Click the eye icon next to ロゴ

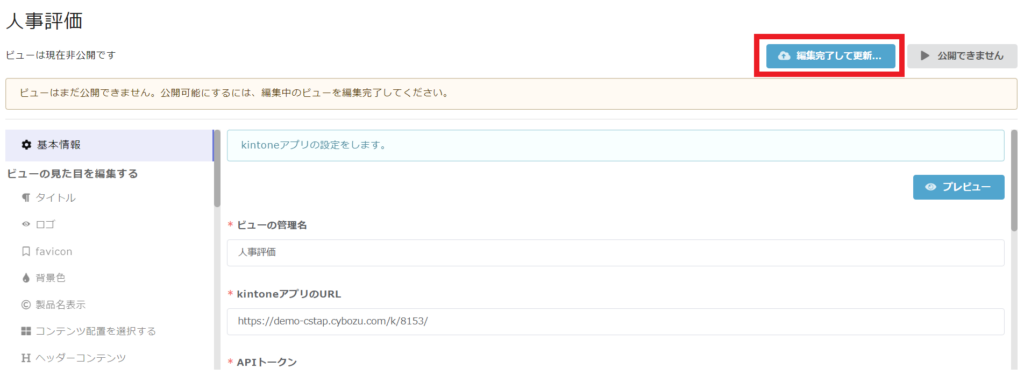pyautogui.click(x=26, y=224)
